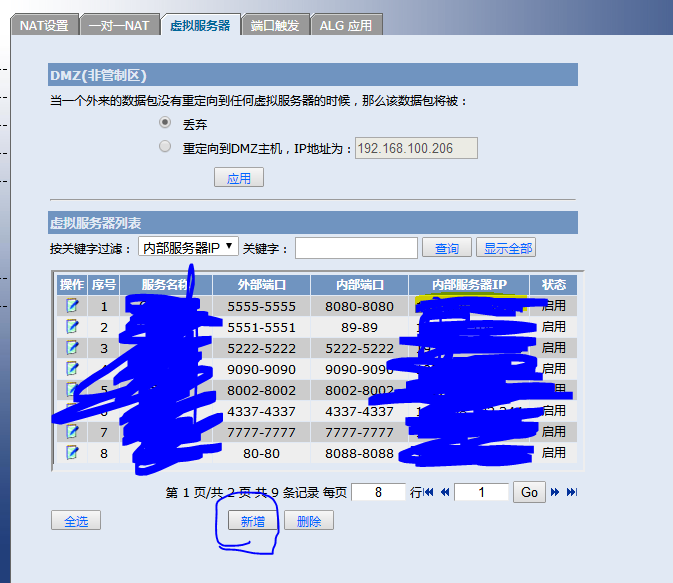
Task: Go to the first page arrow
Action: [x=429, y=492]
